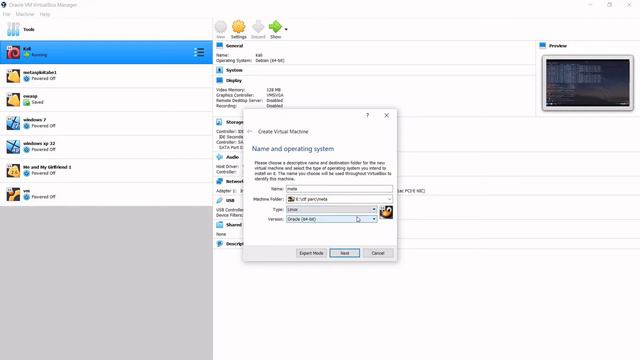Click the Kali debian swirl icon
Image resolution: width=640 pixels, height=360 pixels.
pyautogui.click(x=13, y=52)
